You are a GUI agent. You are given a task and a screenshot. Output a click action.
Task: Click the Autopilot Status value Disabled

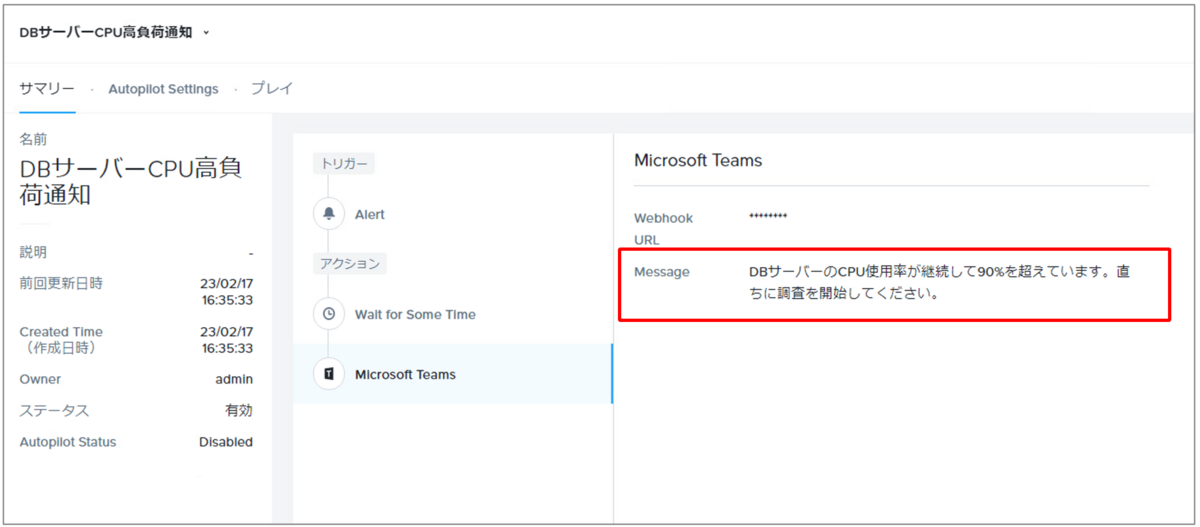point(226,441)
